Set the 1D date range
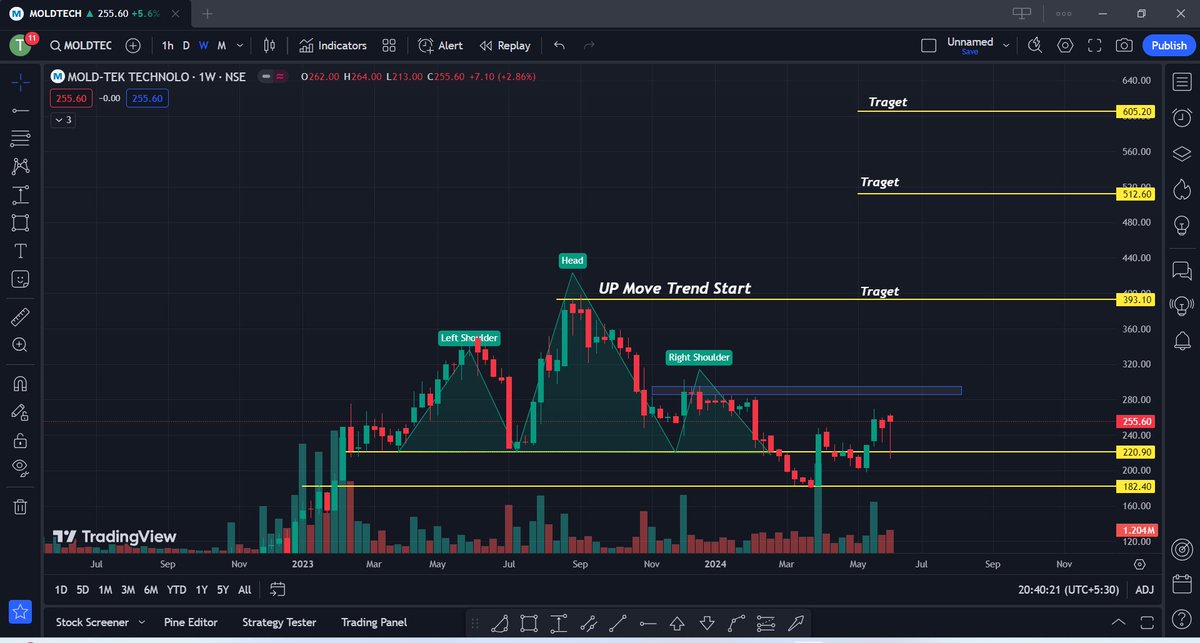This screenshot has height=643, width=1200. tap(61, 590)
